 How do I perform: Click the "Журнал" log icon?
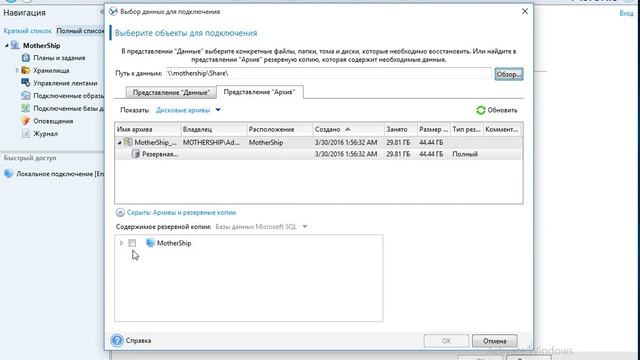[x=26, y=133]
